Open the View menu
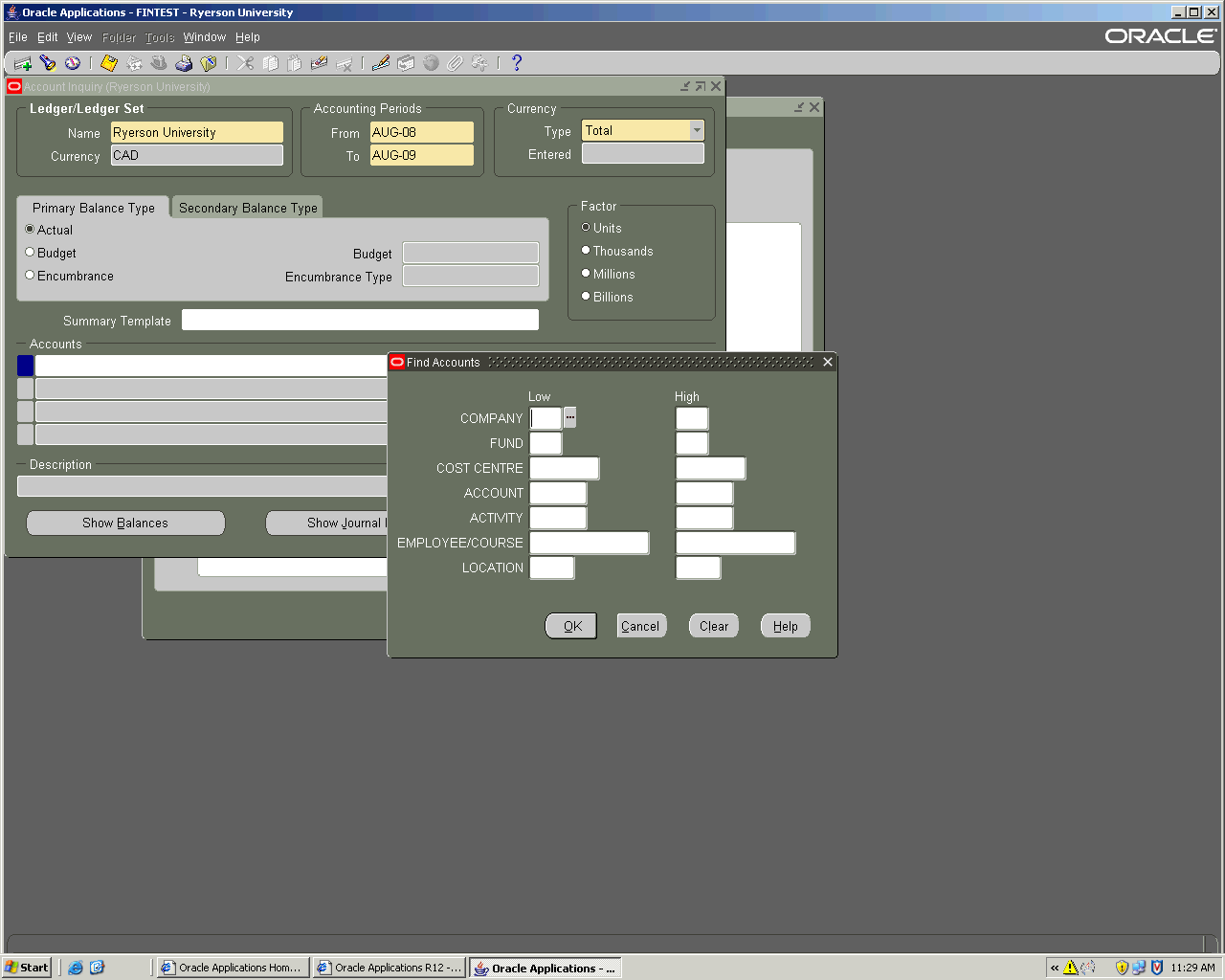Screen dimensions: 1225x980 [78, 37]
